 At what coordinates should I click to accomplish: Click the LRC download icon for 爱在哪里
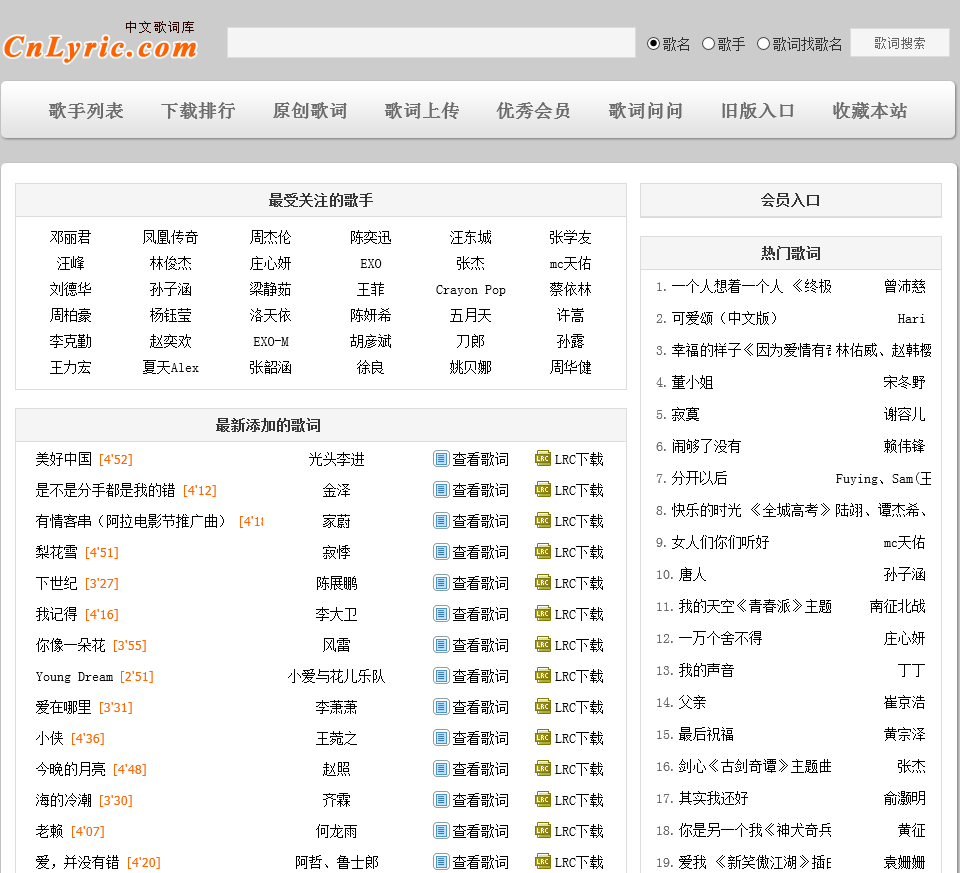(x=542, y=706)
